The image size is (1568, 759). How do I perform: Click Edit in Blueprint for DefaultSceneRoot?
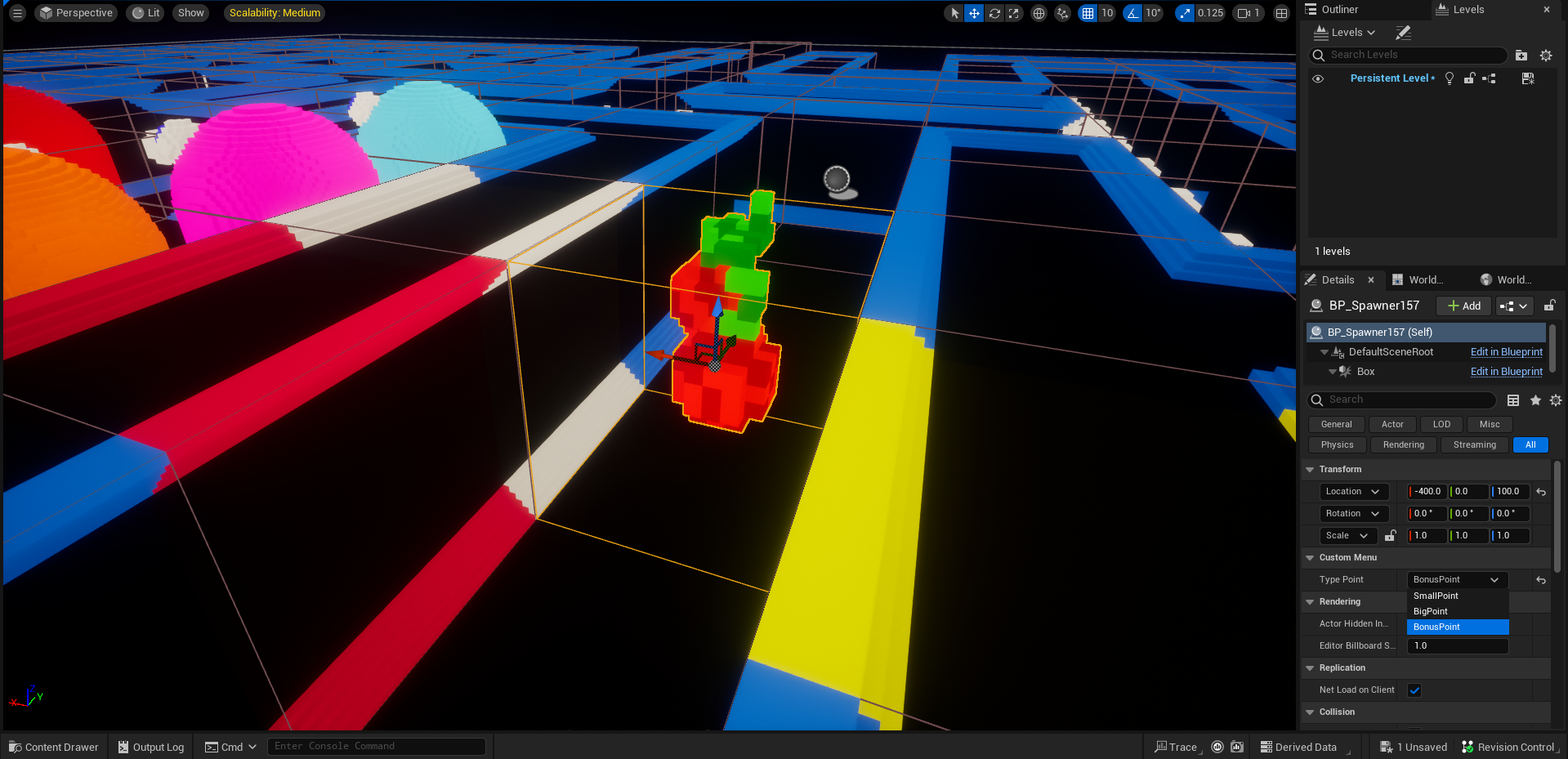1507,352
